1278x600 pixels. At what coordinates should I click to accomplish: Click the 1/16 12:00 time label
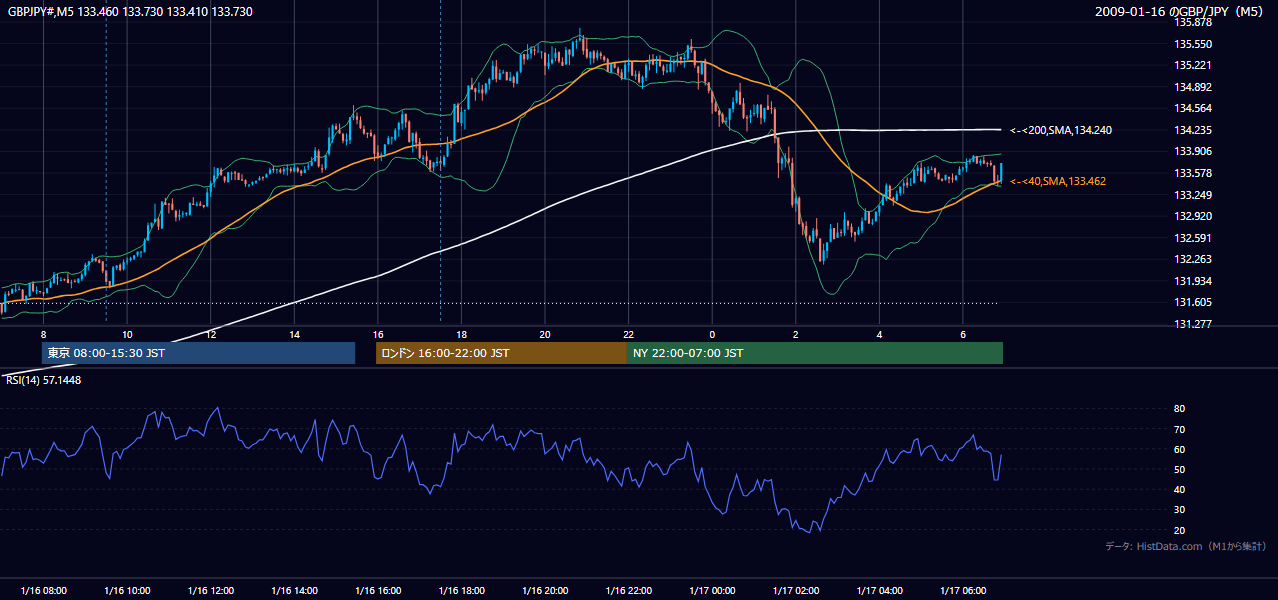[211, 591]
